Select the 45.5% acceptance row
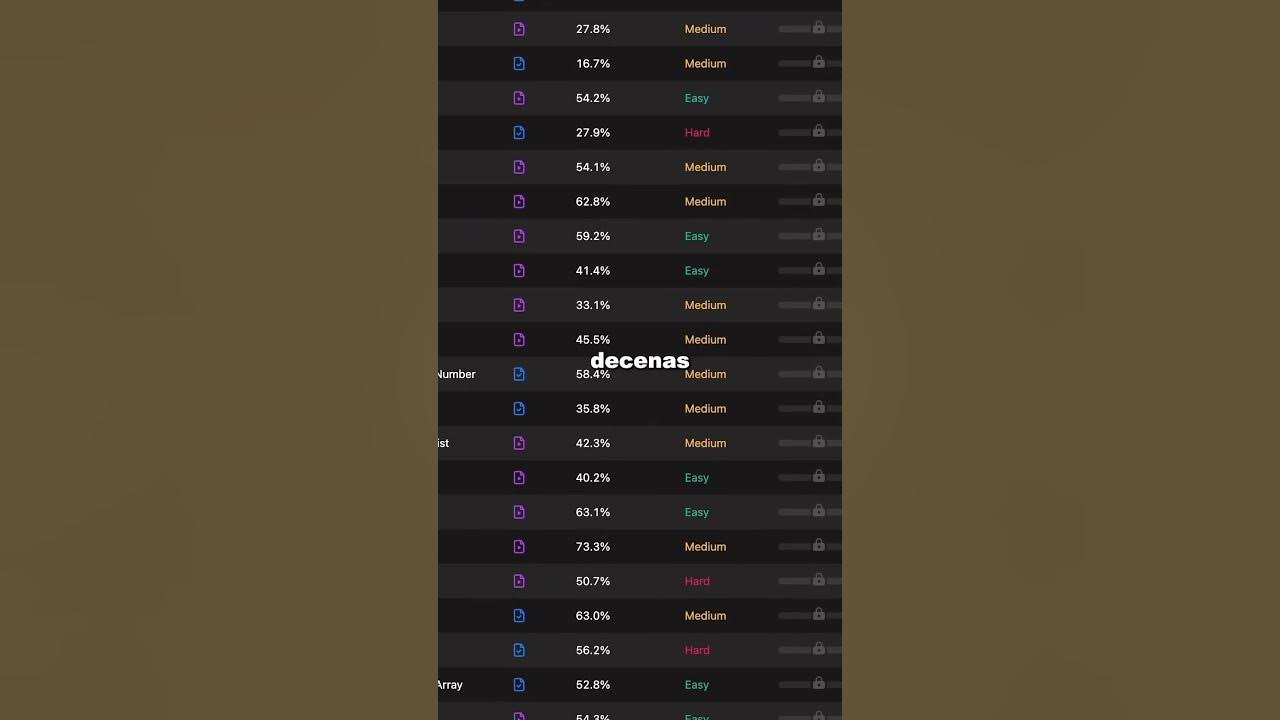The image size is (1280, 720). pos(640,339)
